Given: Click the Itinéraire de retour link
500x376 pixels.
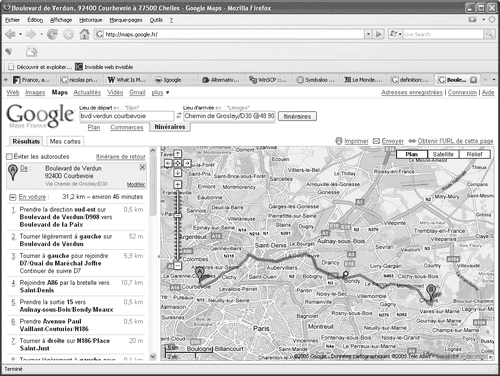Looking at the screenshot, I should (x=121, y=157).
